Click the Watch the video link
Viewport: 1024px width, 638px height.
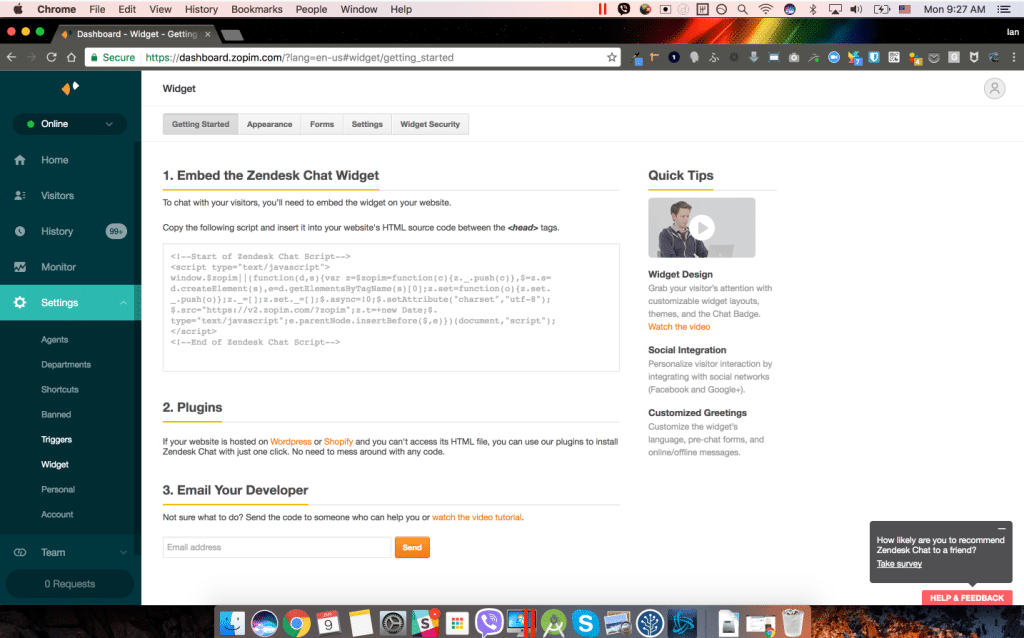coord(679,327)
